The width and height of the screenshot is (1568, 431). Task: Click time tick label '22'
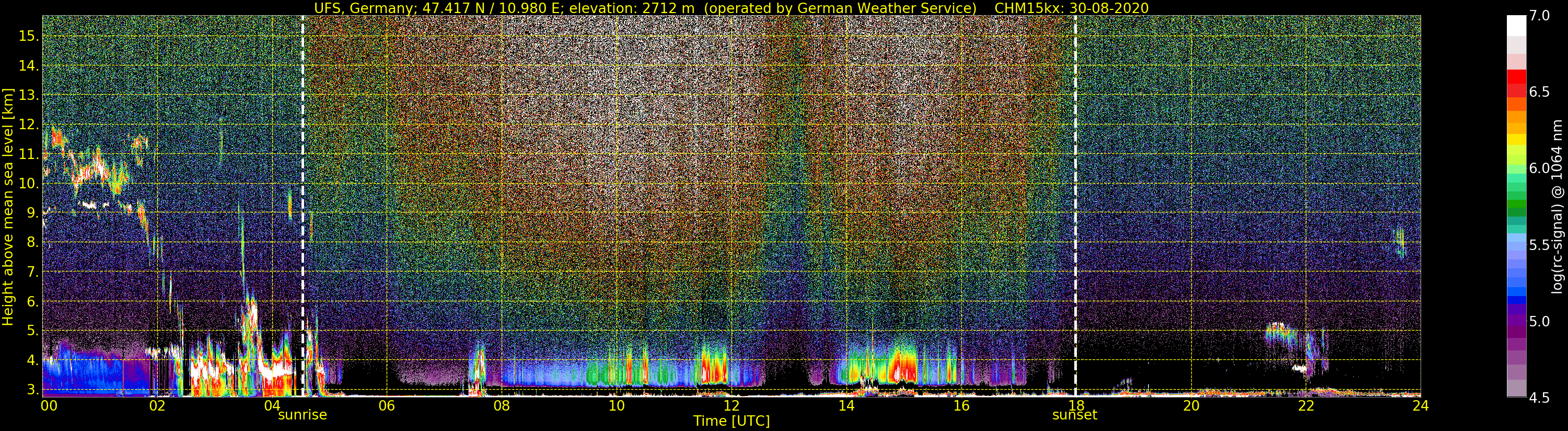click(x=1306, y=406)
